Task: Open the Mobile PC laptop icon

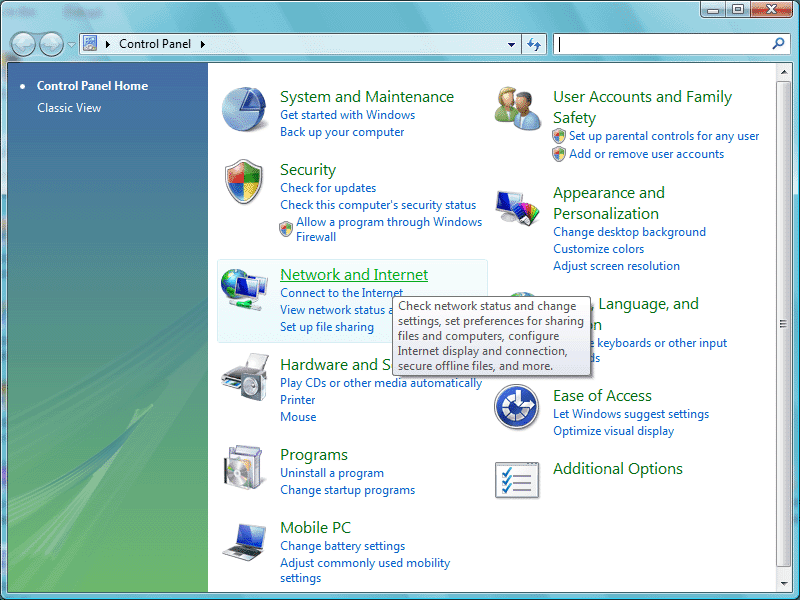Action: [245, 542]
